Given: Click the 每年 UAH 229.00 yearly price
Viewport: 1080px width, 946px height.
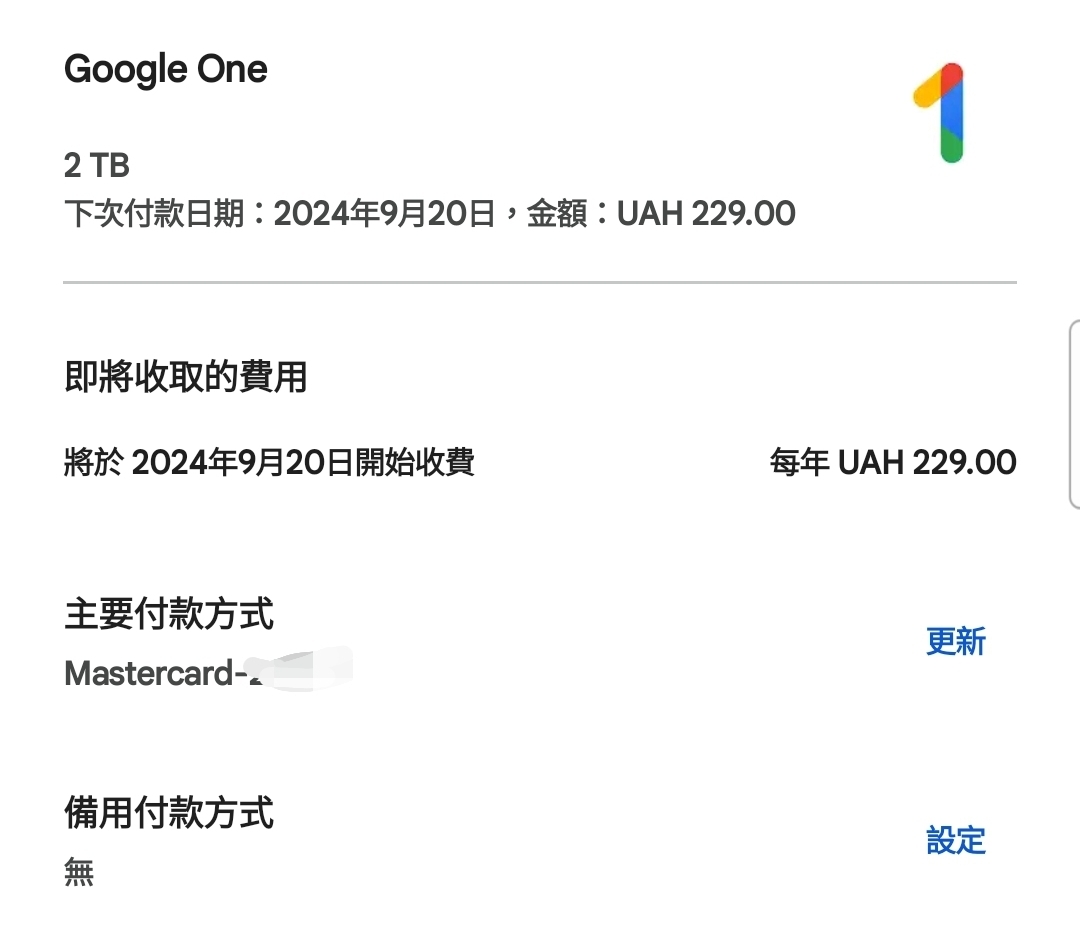Looking at the screenshot, I should pyautogui.click(x=892, y=462).
